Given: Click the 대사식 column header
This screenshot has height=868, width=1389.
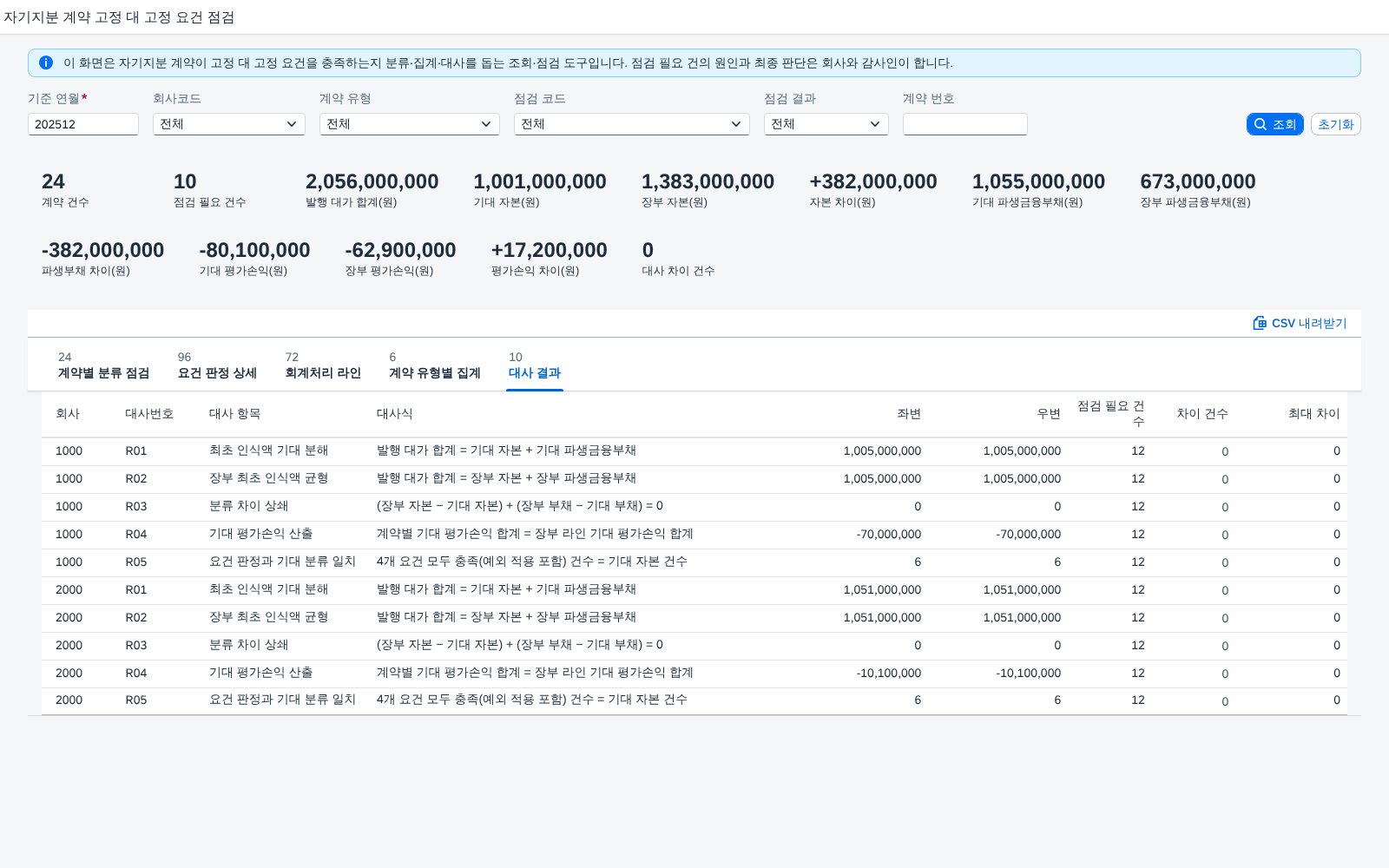Looking at the screenshot, I should pos(394,414).
